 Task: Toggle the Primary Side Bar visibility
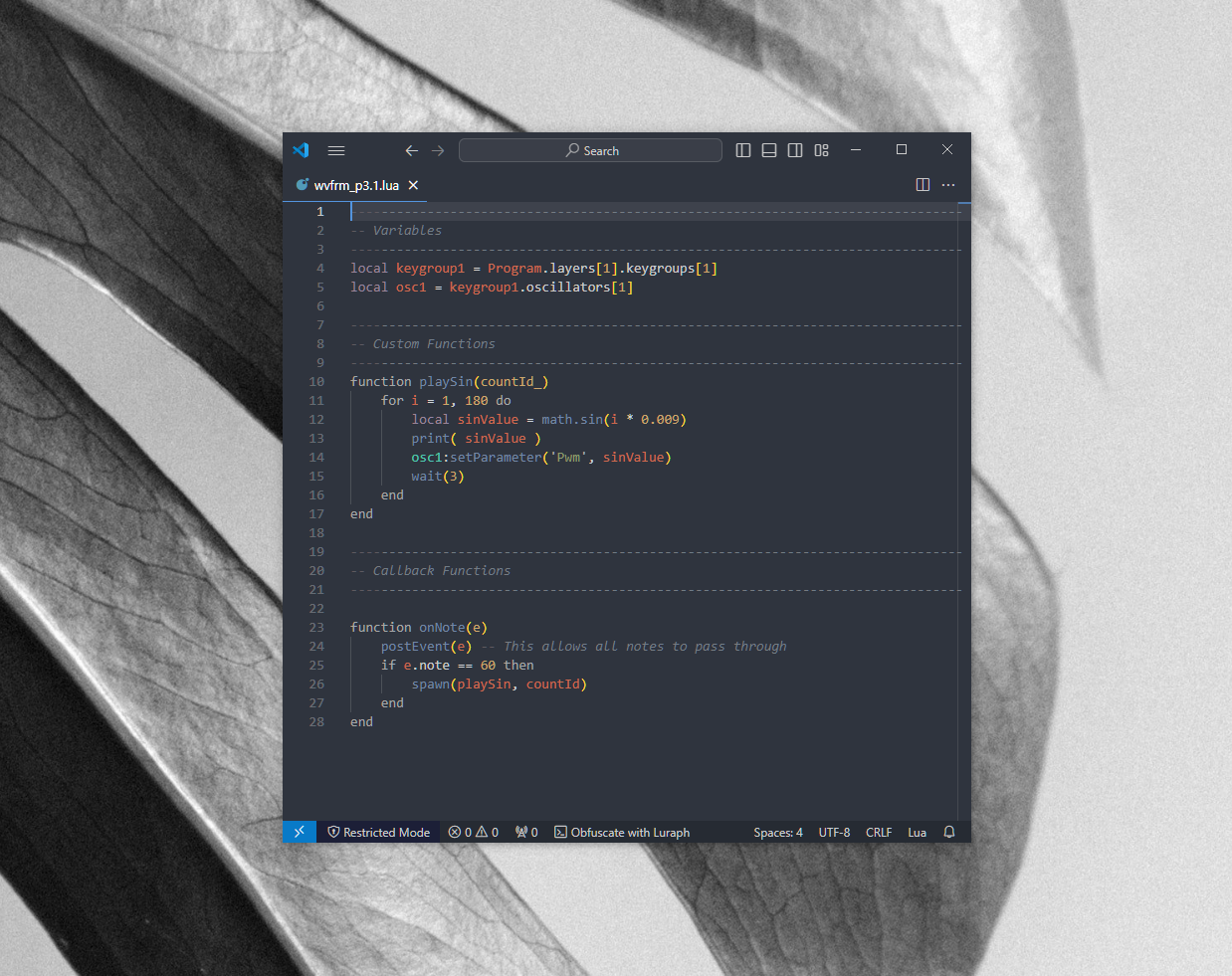pyautogui.click(x=742, y=149)
